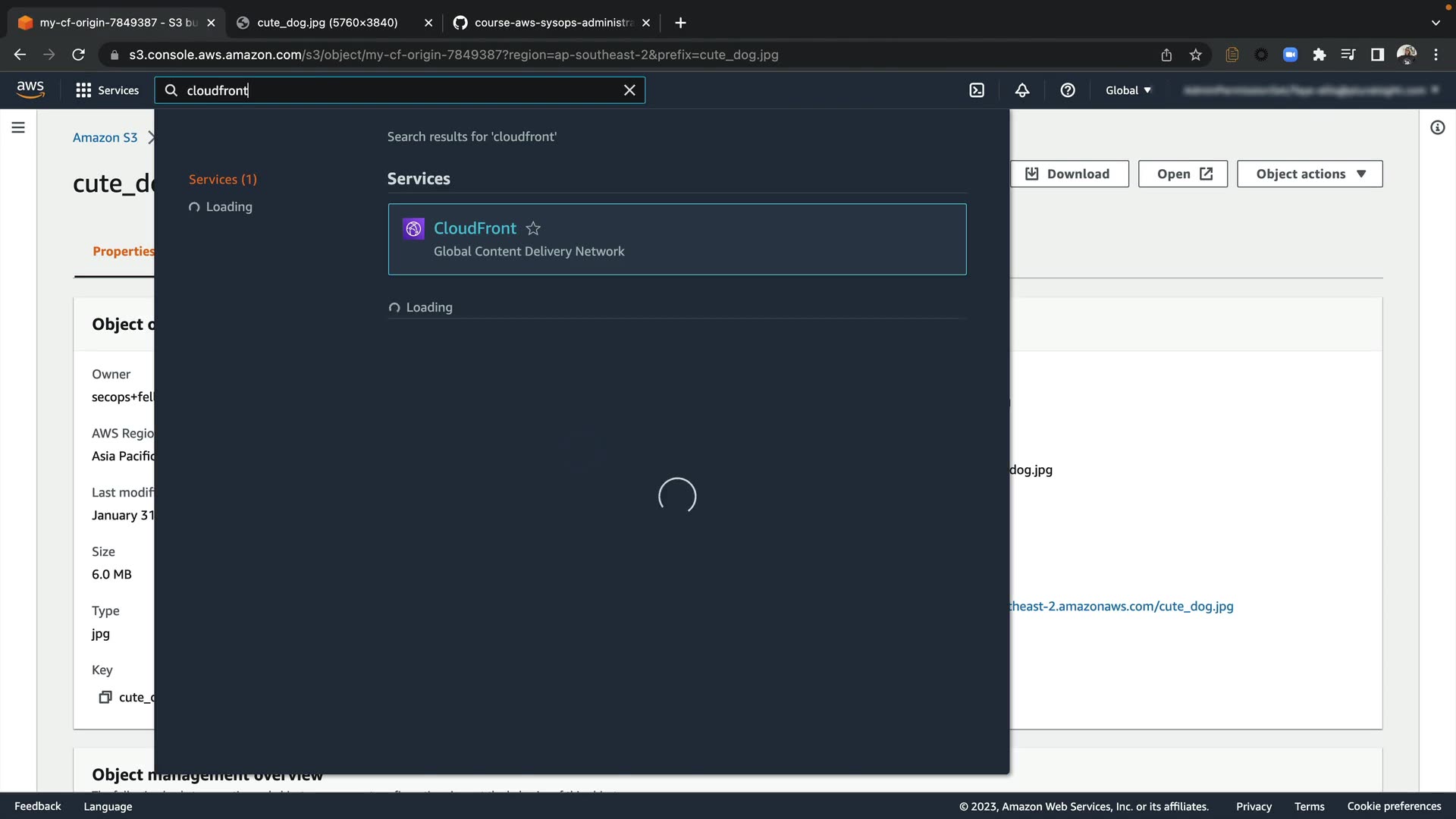This screenshot has width=1456, height=819.
Task: Copy the object key via copy icon
Action: pos(105,697)
